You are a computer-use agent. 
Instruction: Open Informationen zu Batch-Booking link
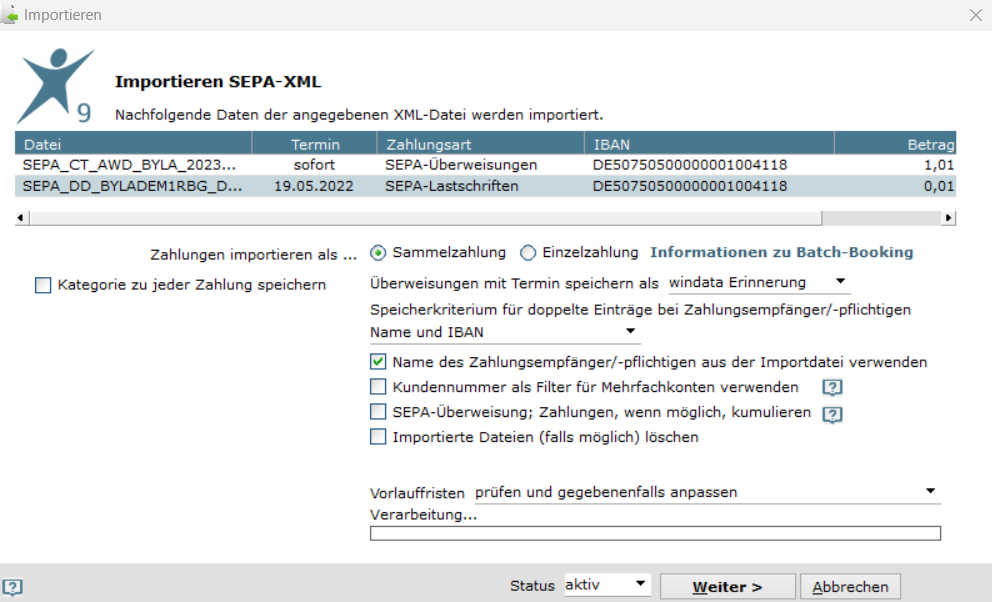pyautogui.click(x=782, y=252)
